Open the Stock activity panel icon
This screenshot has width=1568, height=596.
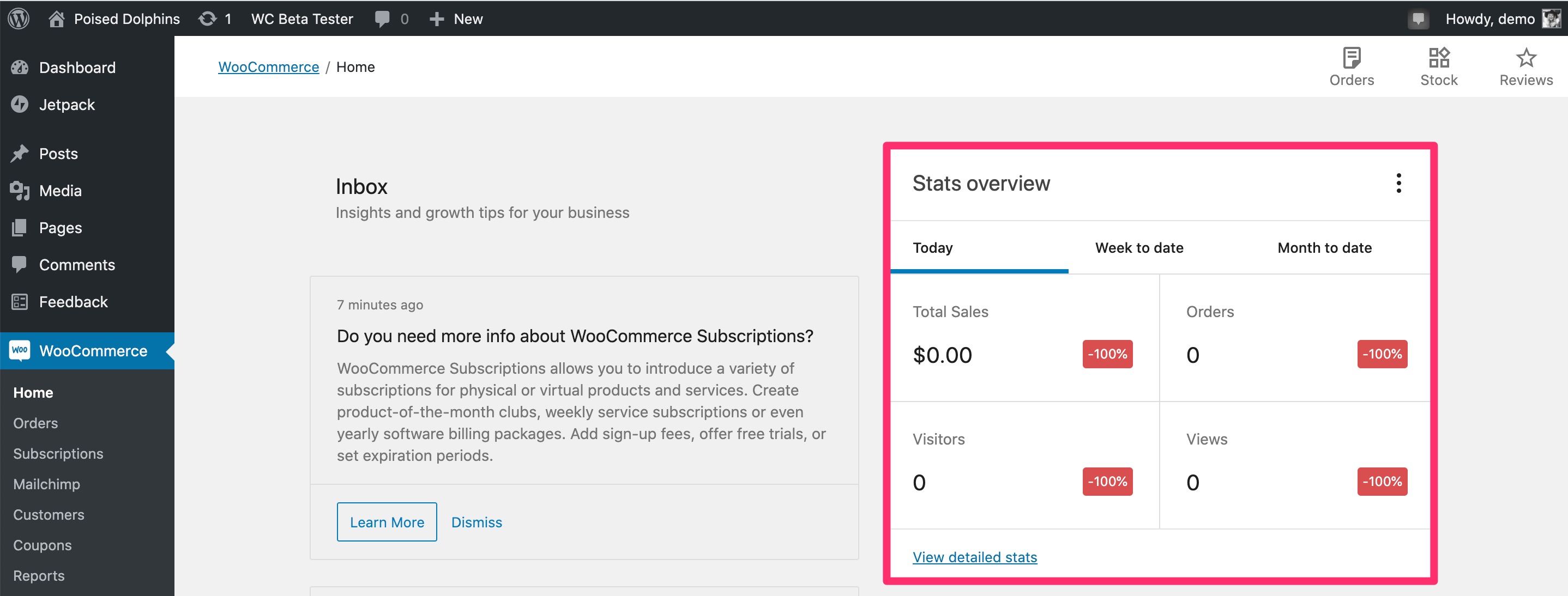1439,58
